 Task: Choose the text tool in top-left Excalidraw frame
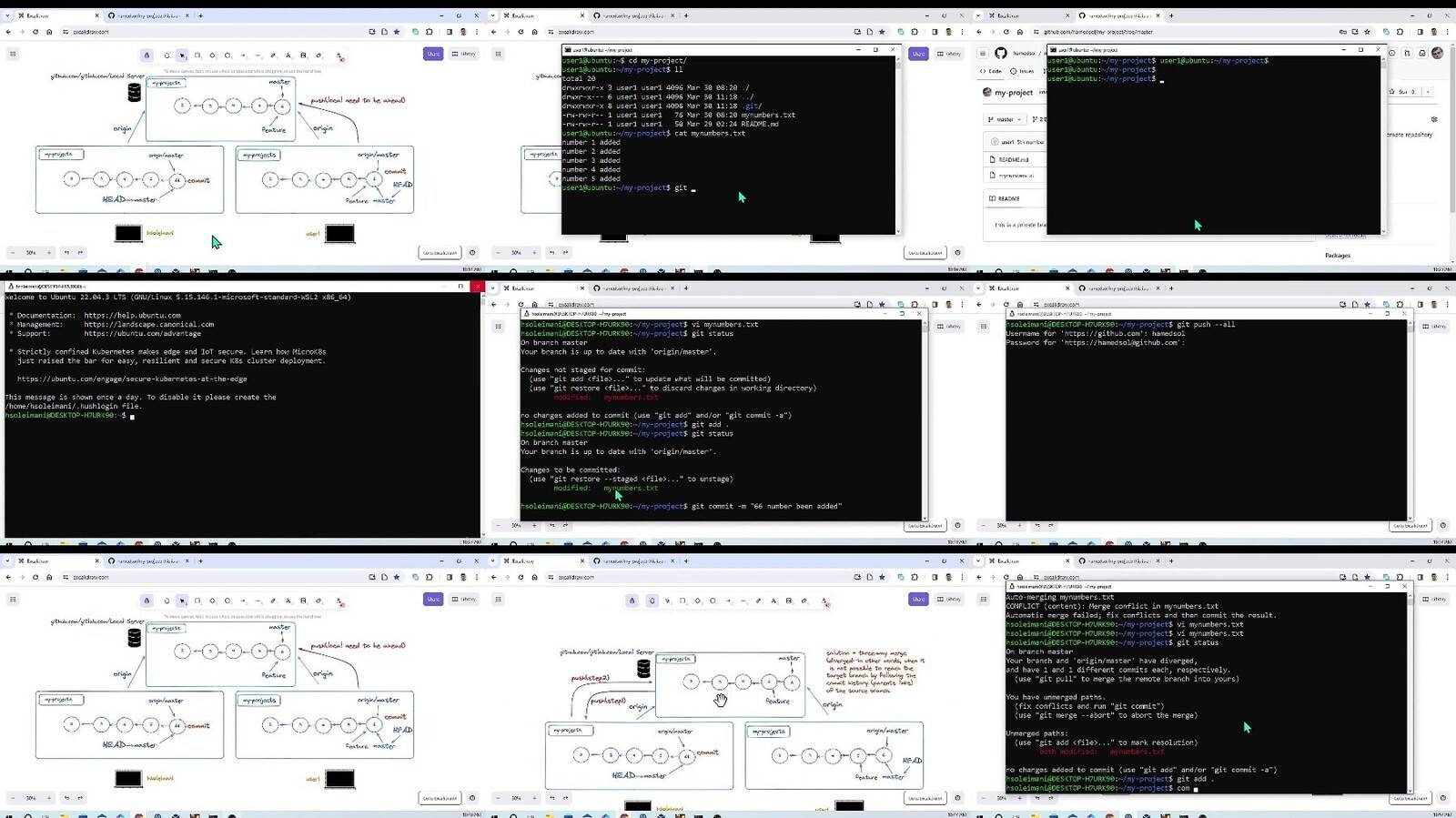pyautogui.click(x=288, y=56)
